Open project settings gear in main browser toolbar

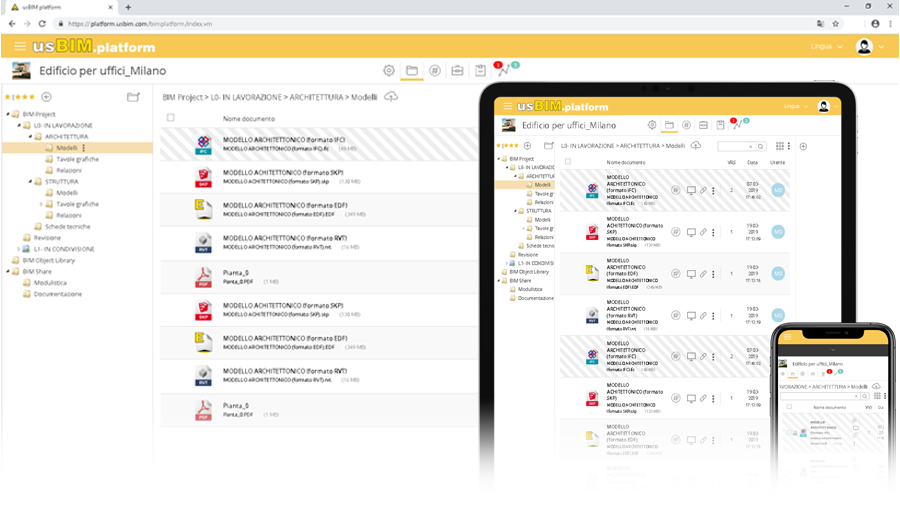389,71
